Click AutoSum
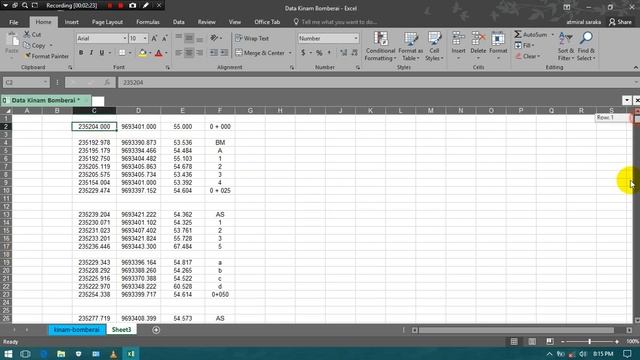This screenshot has height=360, width=640. point(531,35)
